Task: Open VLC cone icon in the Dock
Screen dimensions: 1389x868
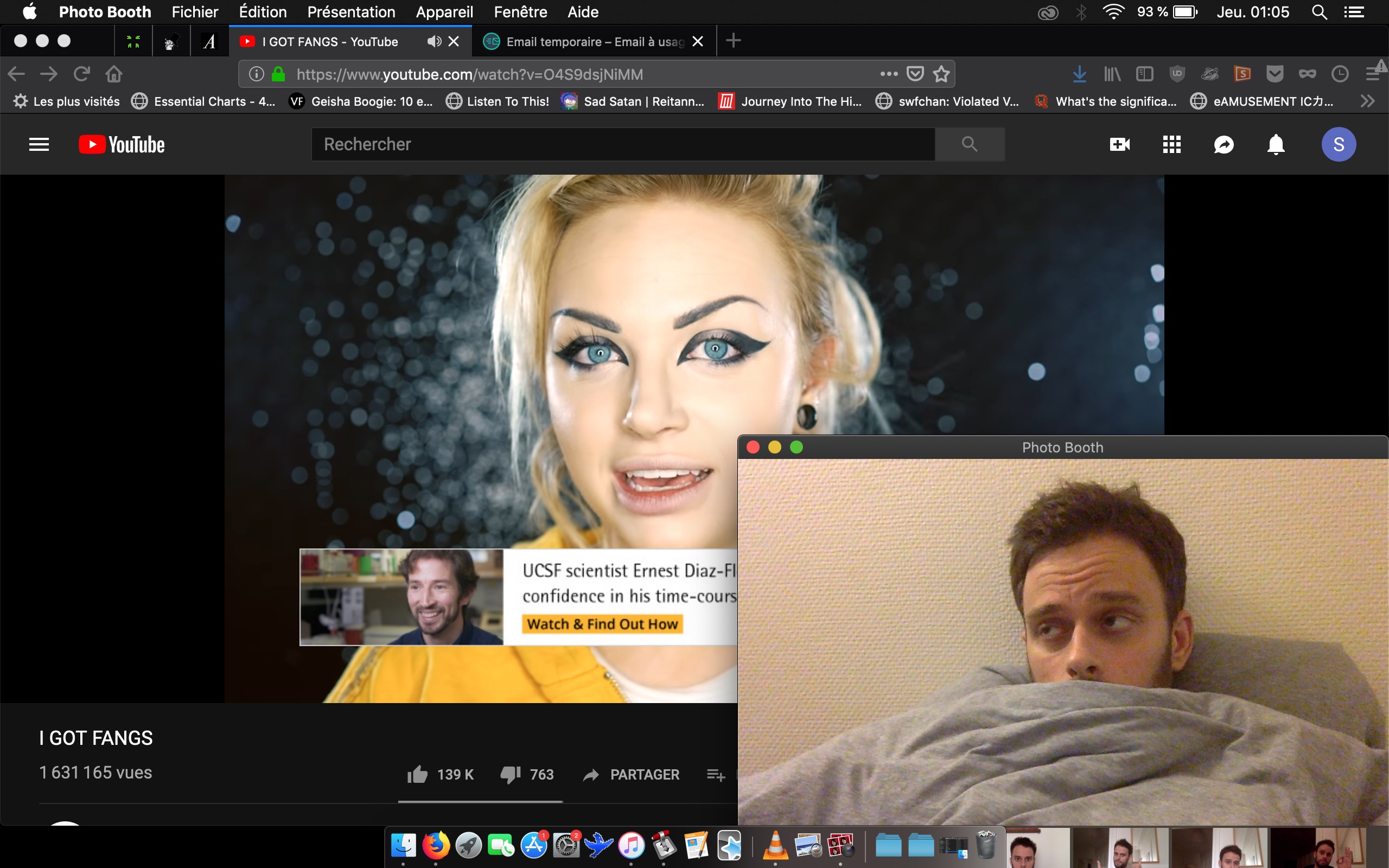Action: (x=775, y=846)
